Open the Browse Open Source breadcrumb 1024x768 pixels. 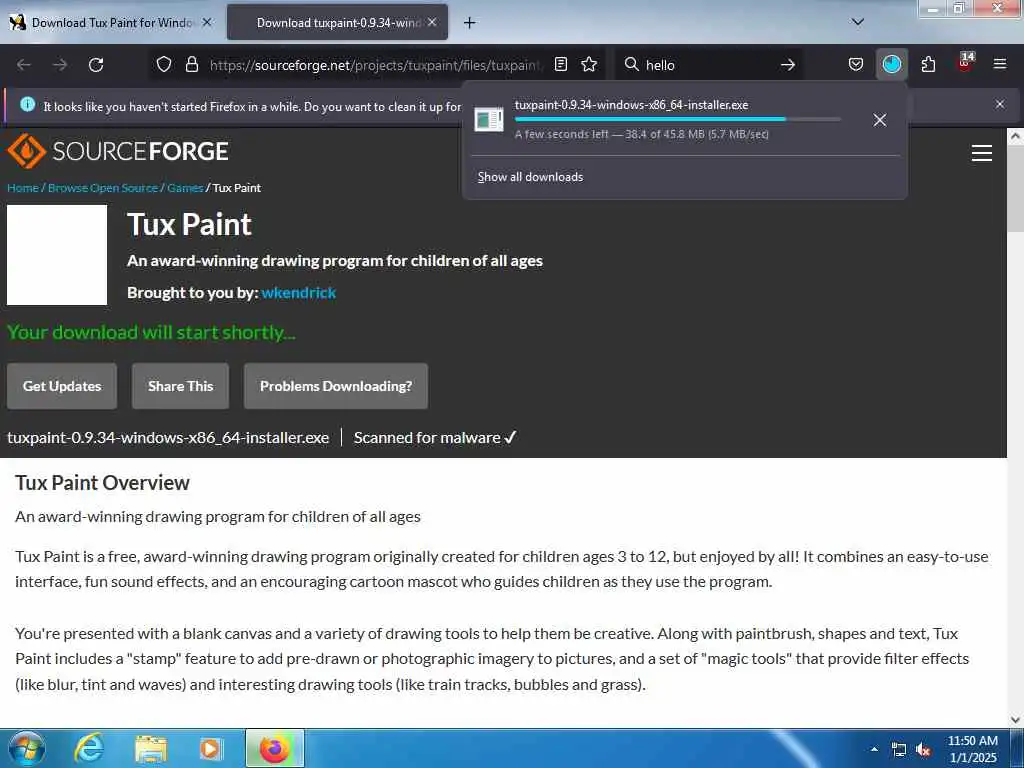103,188
